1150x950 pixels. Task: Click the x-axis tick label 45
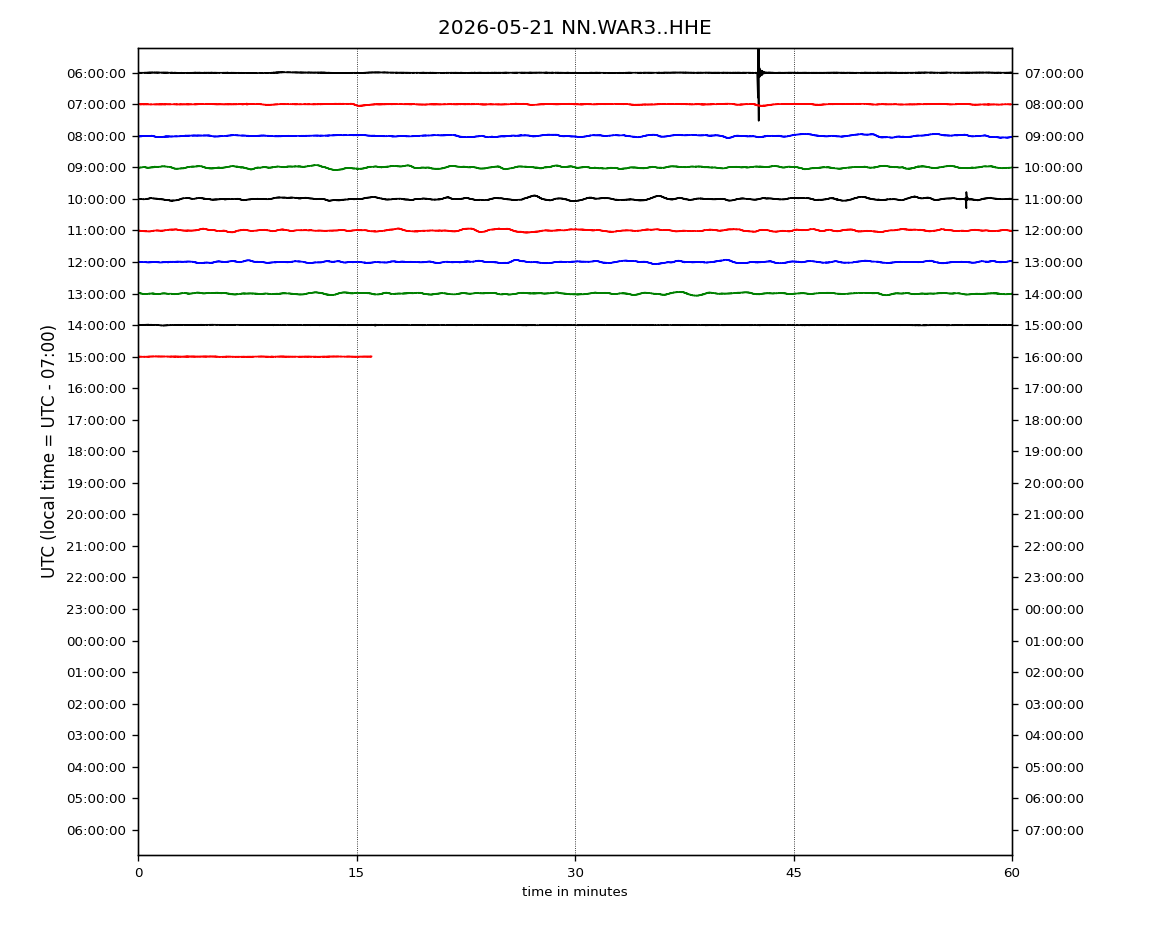[x=794, y=872]
